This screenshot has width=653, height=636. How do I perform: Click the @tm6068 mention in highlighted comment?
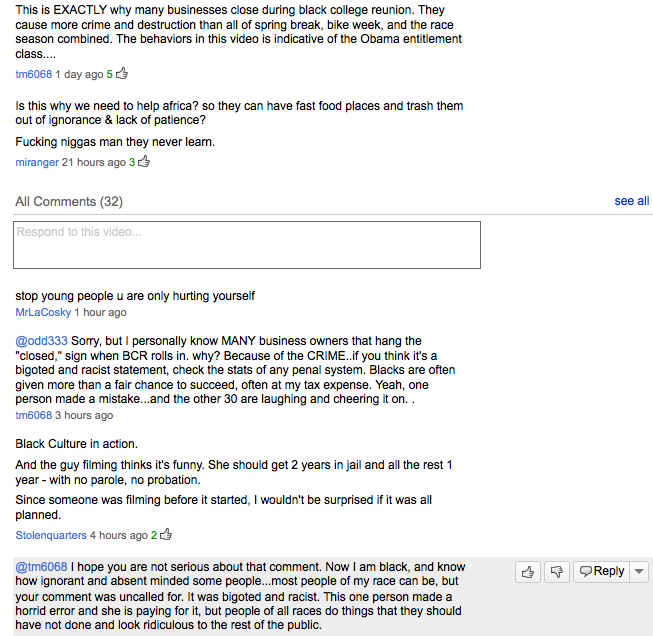[x=41, y=567]
